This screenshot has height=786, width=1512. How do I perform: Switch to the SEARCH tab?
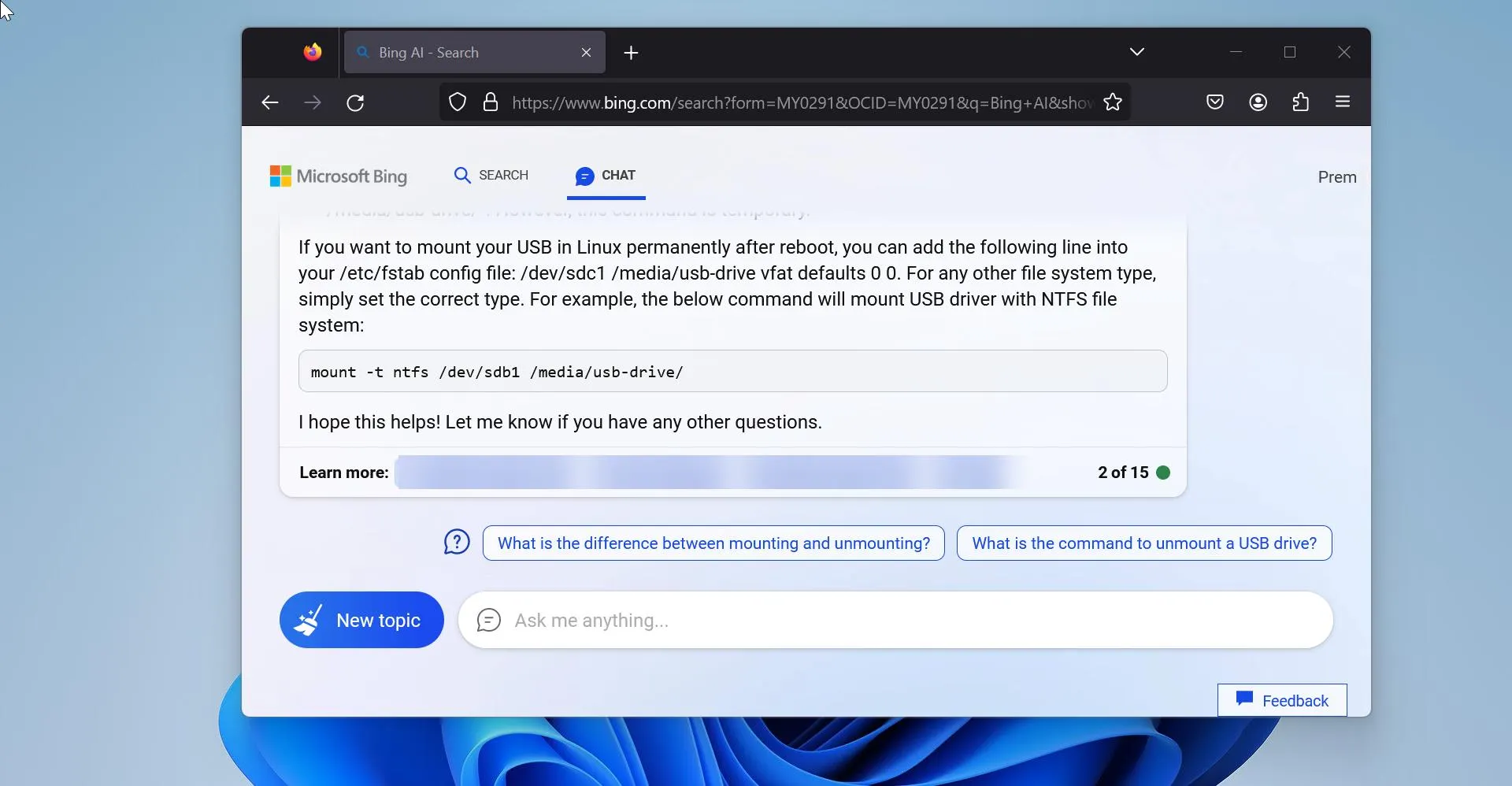(491, 175)
